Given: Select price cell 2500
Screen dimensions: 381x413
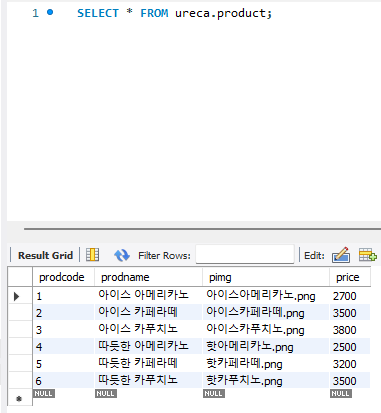Looking at the screenshot, I should click(x=350, y=347).
